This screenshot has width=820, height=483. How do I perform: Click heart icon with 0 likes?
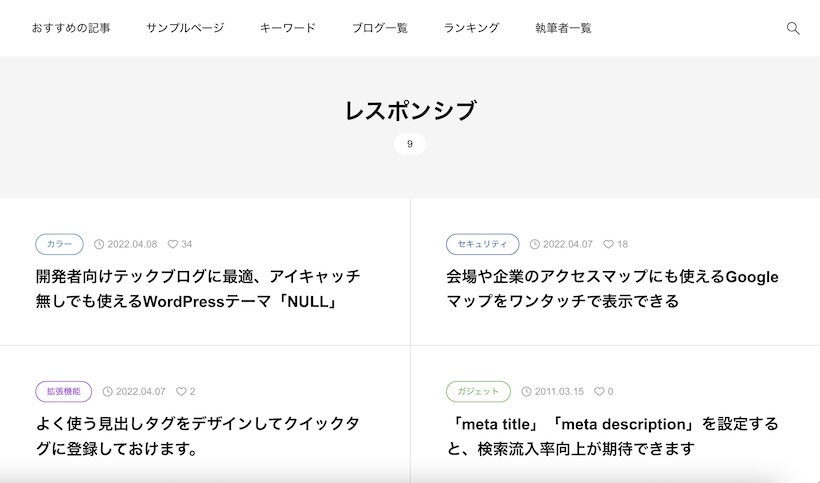click(599, 392)
